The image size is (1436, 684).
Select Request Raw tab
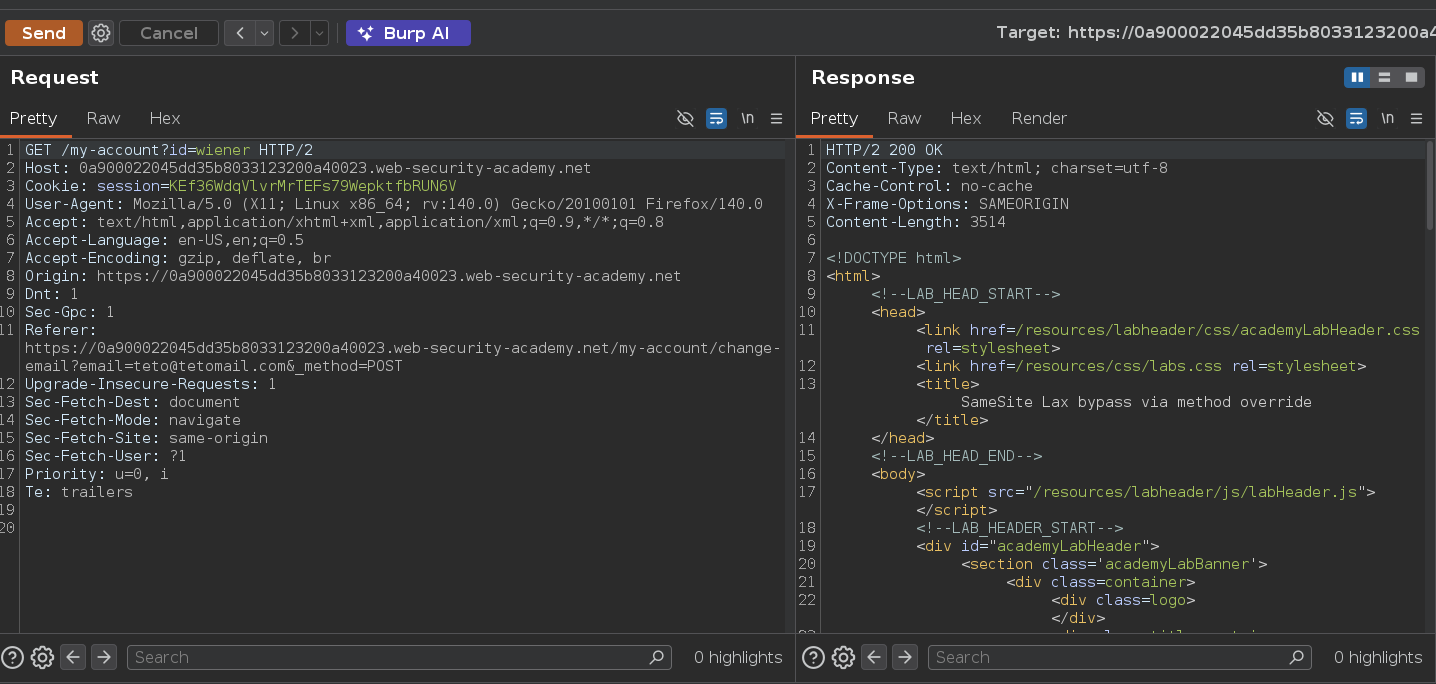(x=103, y=118)
